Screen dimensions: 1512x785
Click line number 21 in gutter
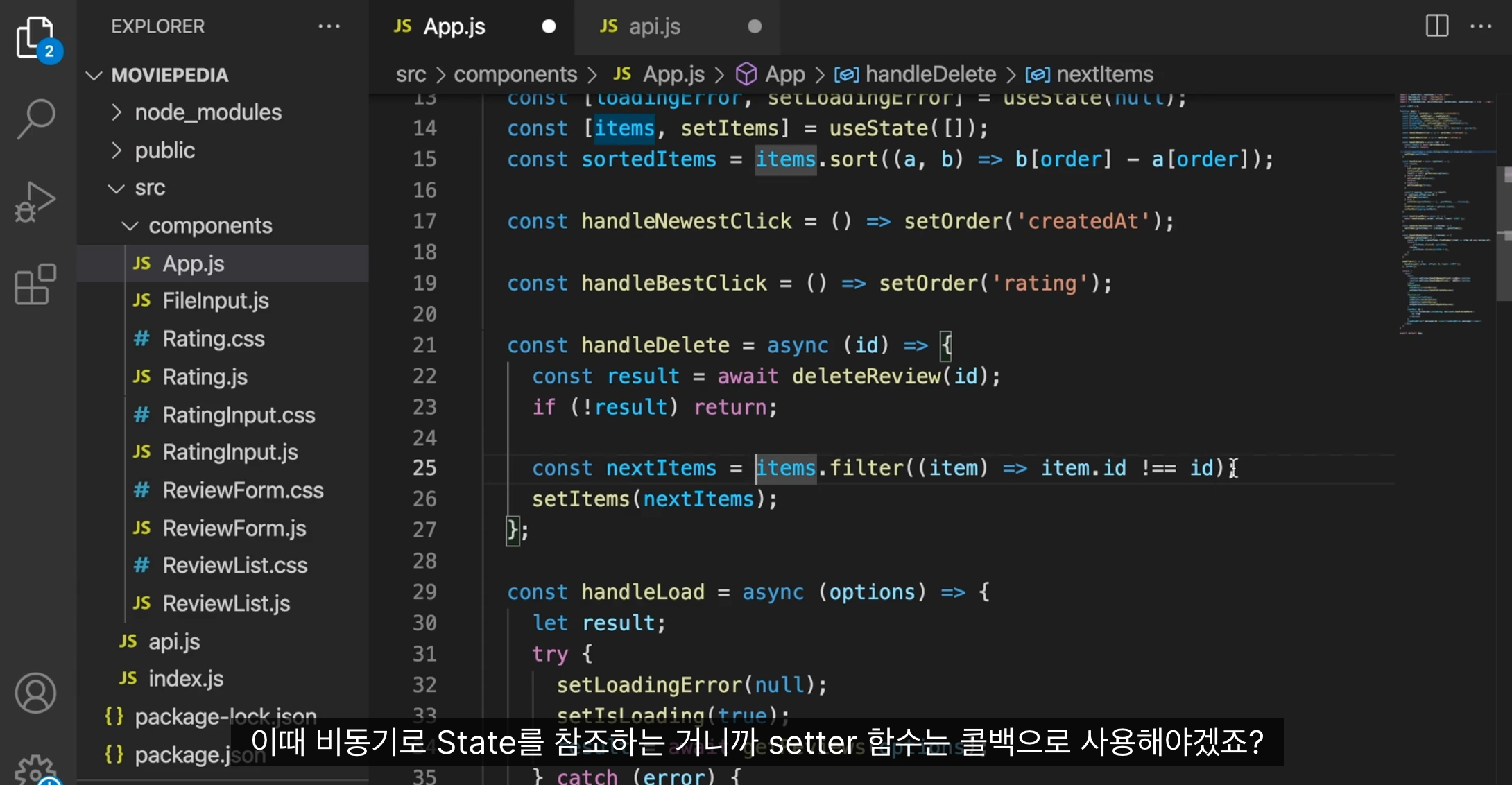coord(424,345)
